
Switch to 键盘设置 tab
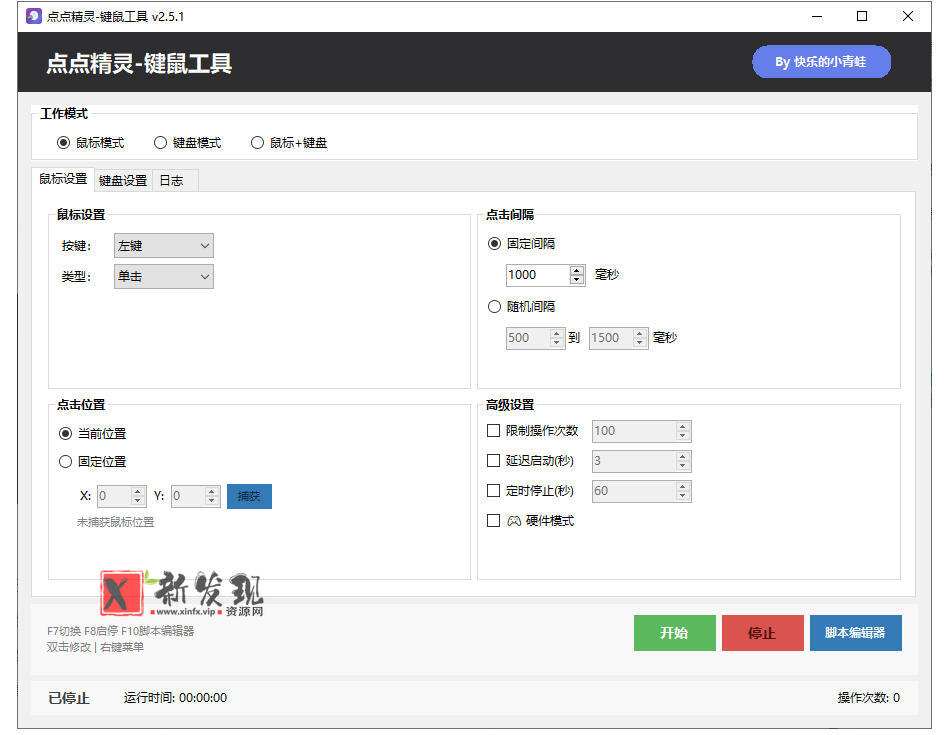click(x=123, y=181)
